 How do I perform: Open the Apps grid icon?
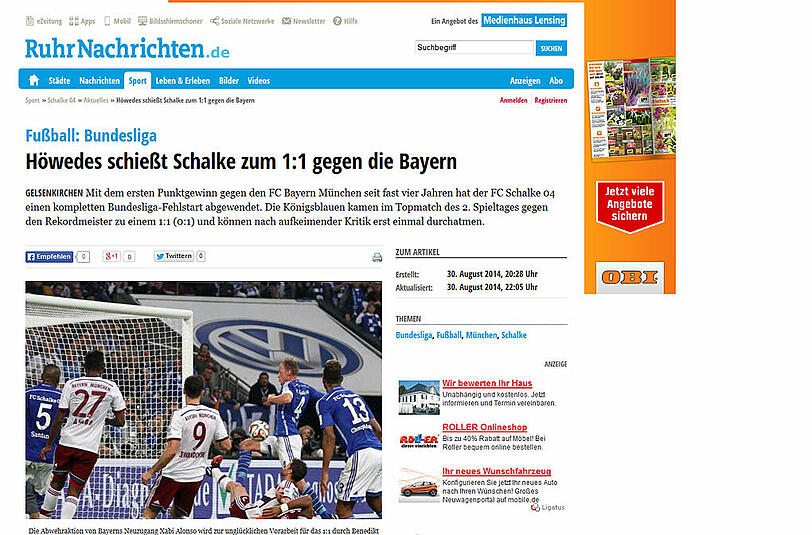(74, 21)
